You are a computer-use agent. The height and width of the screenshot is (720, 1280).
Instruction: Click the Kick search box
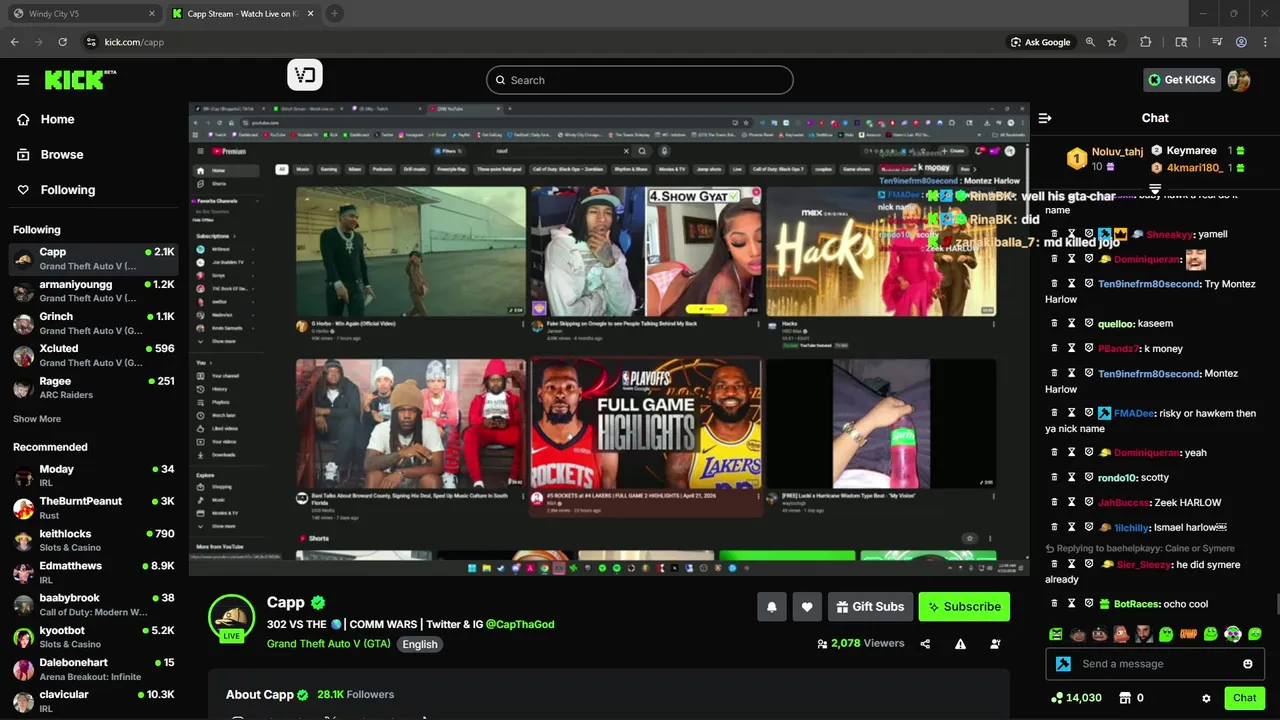click(640, 80)
